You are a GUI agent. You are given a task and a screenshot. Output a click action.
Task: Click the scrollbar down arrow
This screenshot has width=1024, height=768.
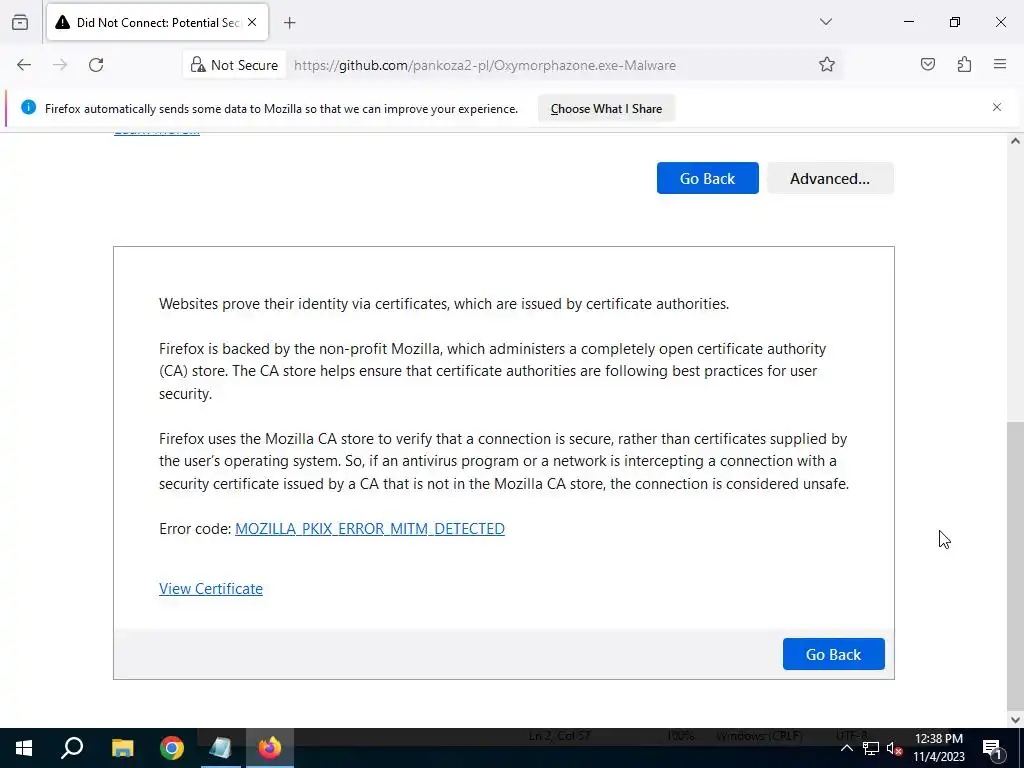(1015, 720)
